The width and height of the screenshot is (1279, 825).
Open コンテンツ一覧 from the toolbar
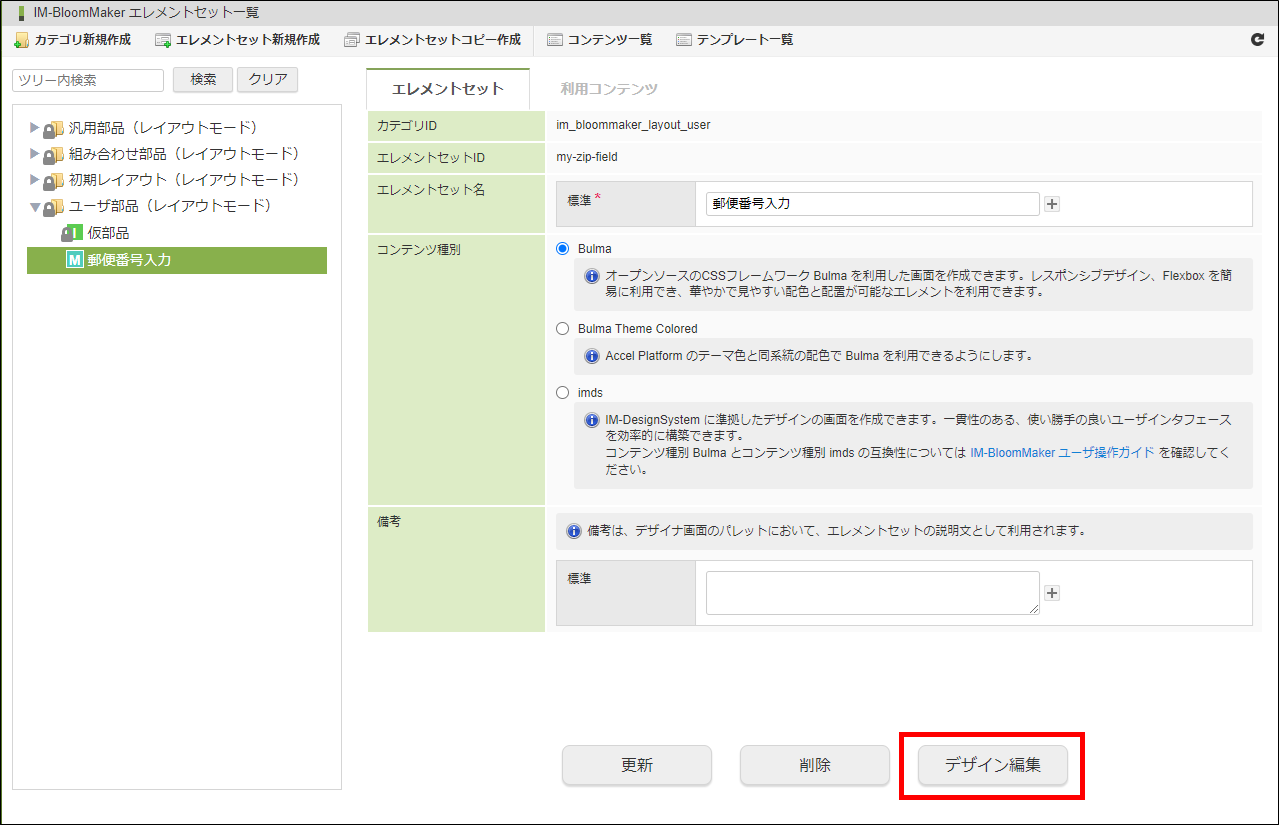[x=600, y=40]
